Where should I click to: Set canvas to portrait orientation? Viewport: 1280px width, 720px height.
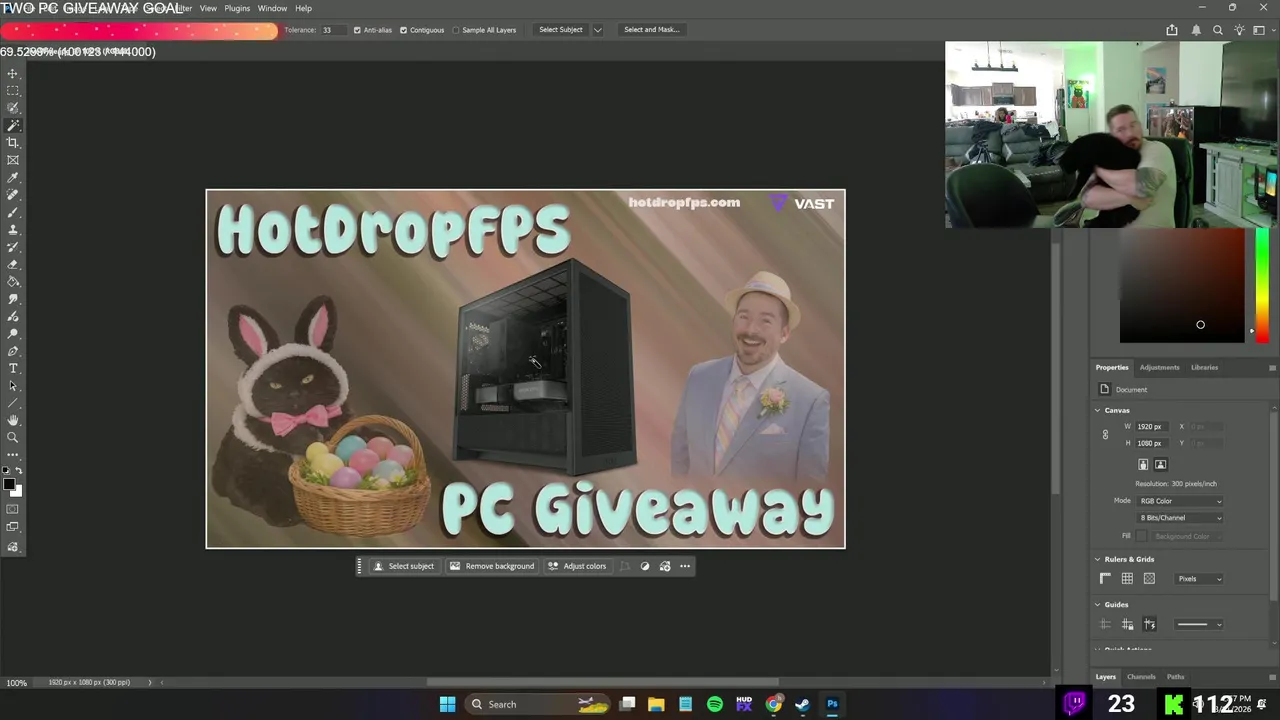click(1143, 464)
